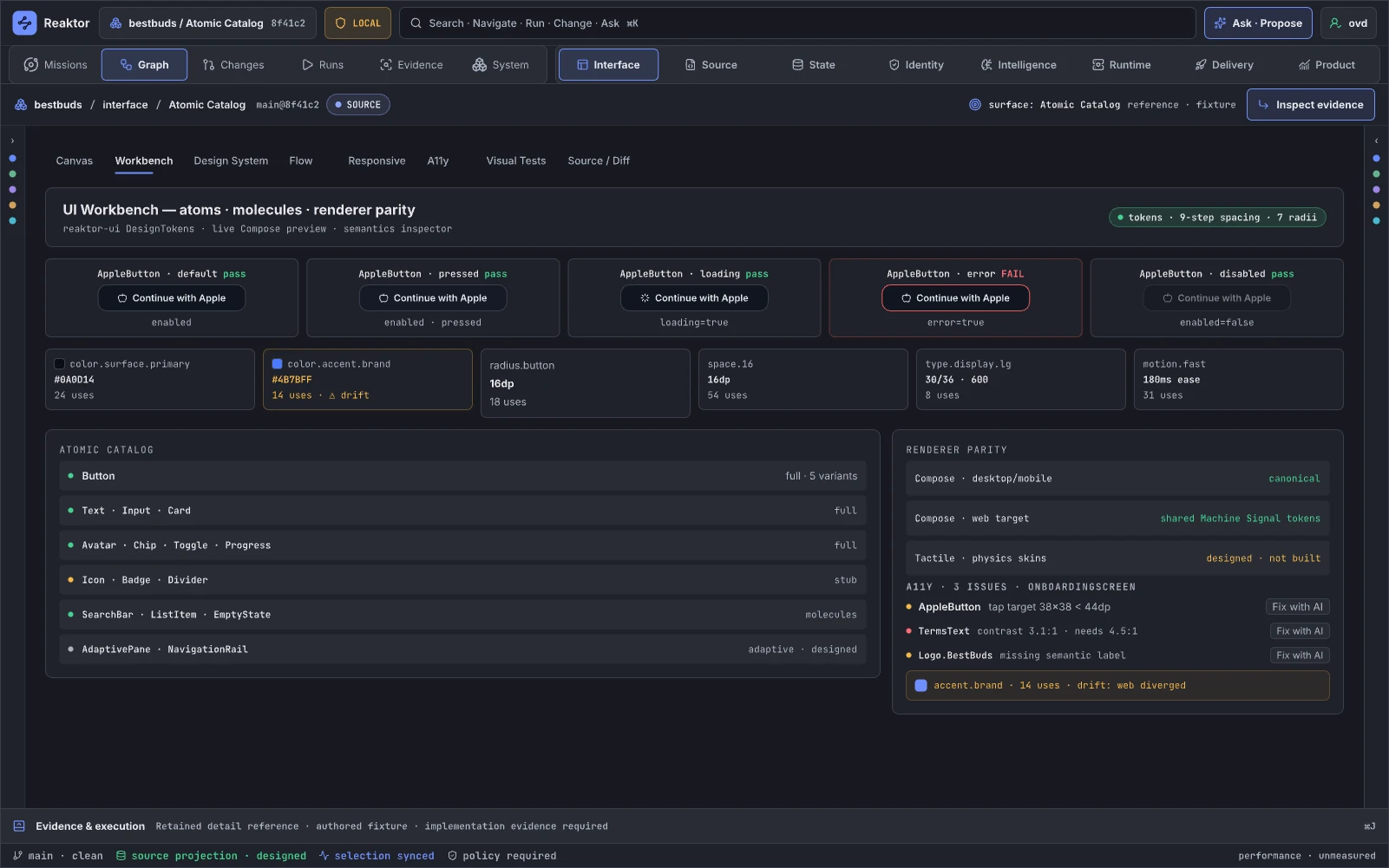
Task: Click the error state Continue with Apple preview
Action: [x=955, y=298]
